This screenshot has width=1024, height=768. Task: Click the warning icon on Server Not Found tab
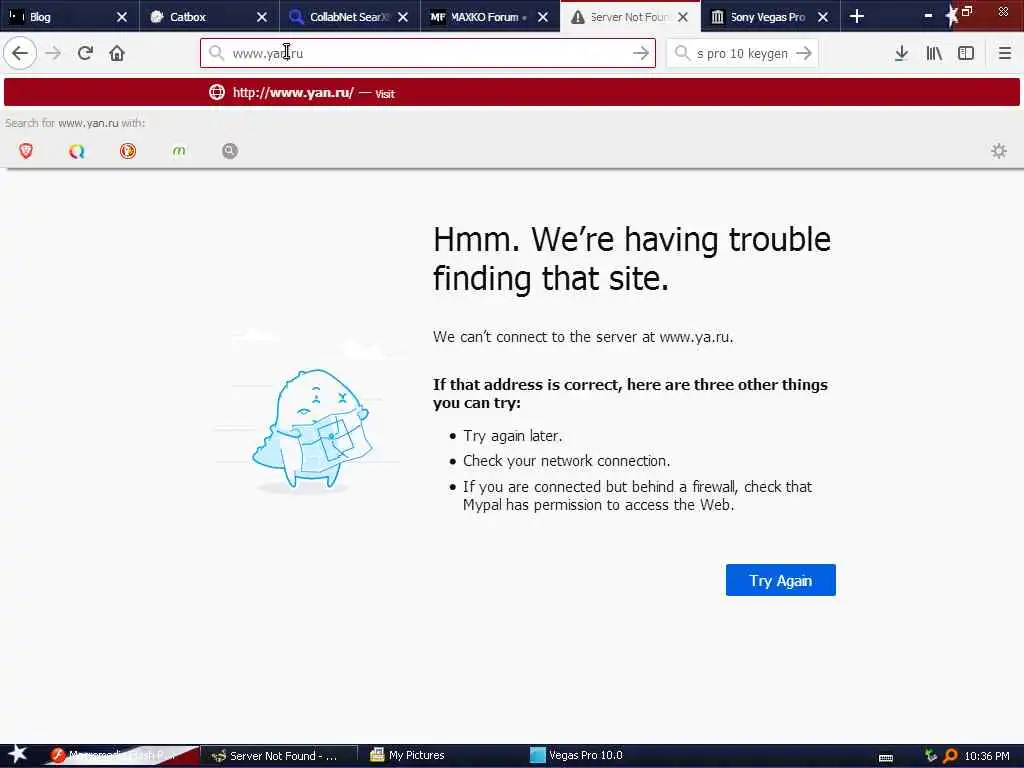click(577, 18)
